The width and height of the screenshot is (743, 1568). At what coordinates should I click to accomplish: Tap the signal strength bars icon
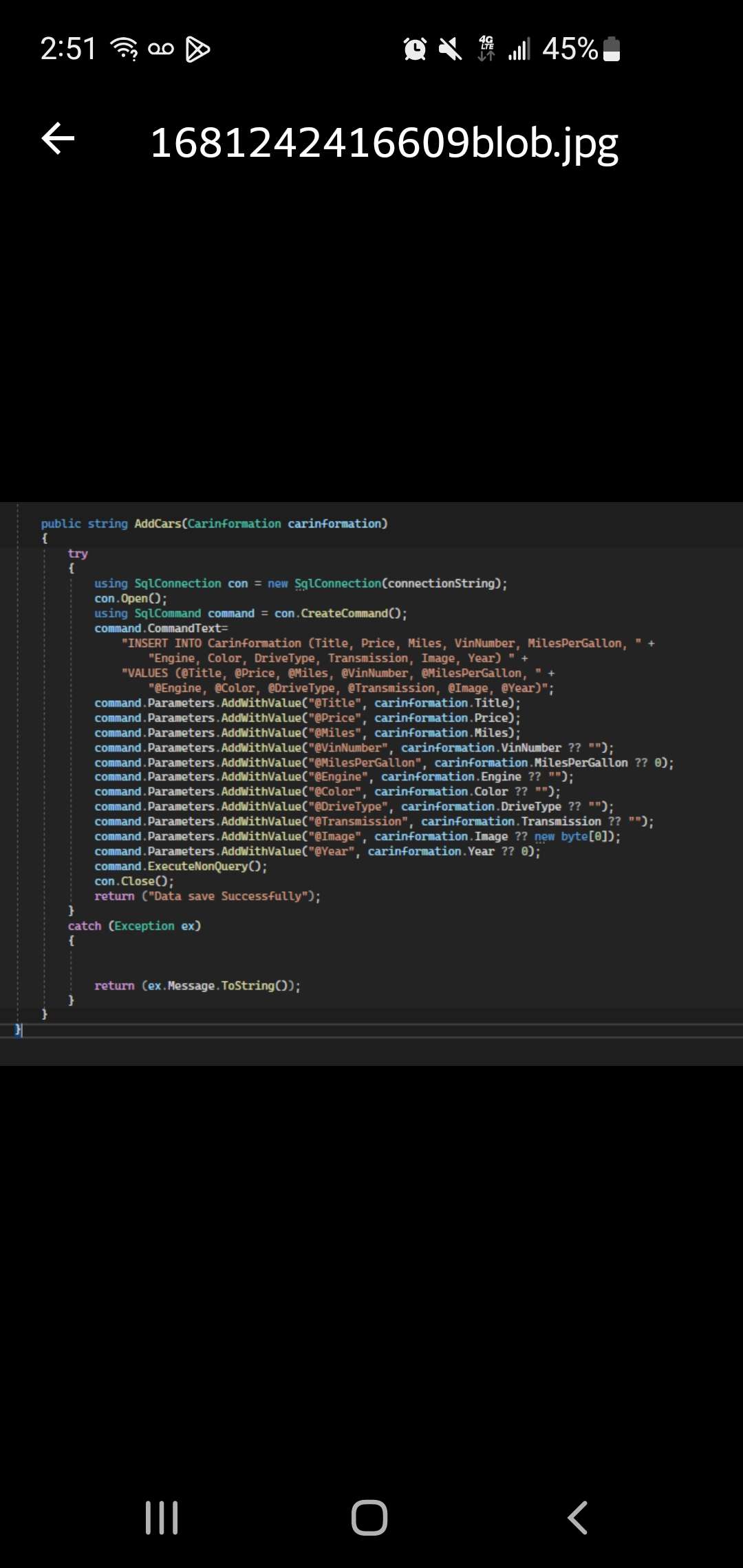coord(519,49)
